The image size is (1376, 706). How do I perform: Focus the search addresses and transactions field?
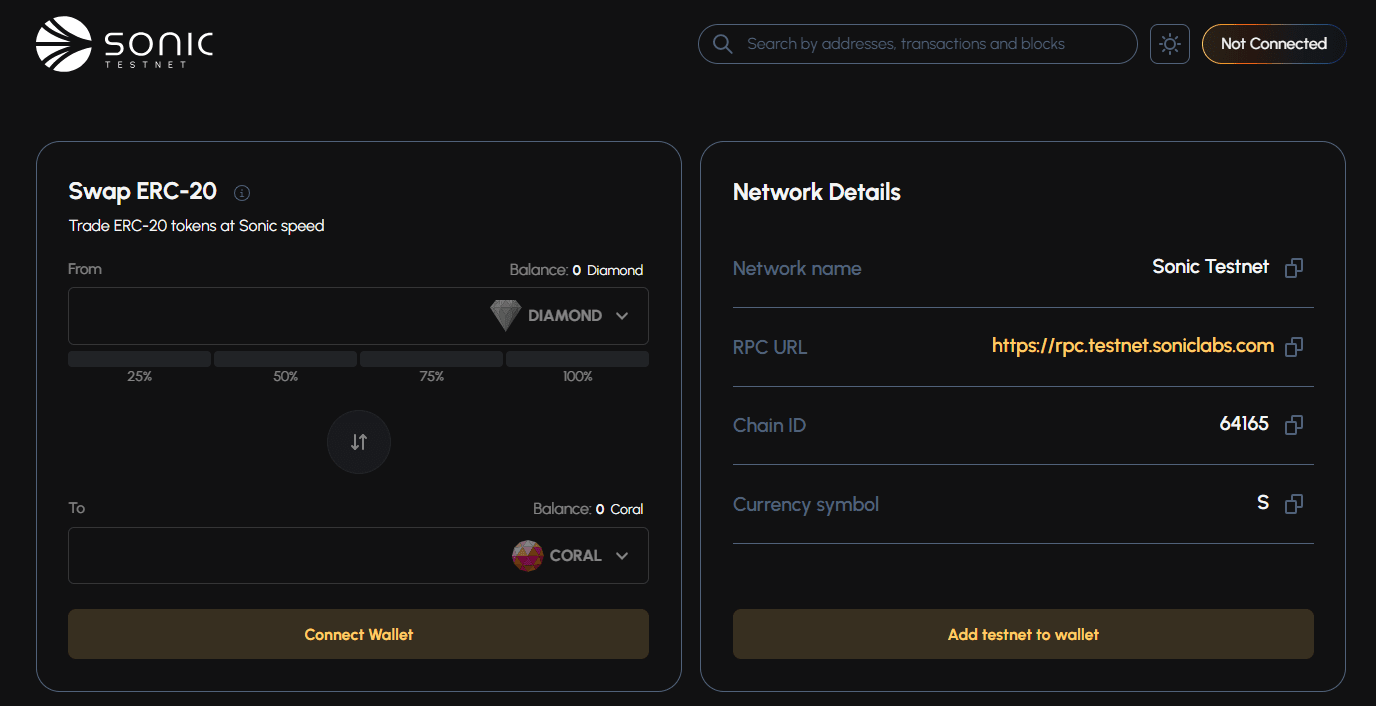pyautogui.click(x=930, y=44)
